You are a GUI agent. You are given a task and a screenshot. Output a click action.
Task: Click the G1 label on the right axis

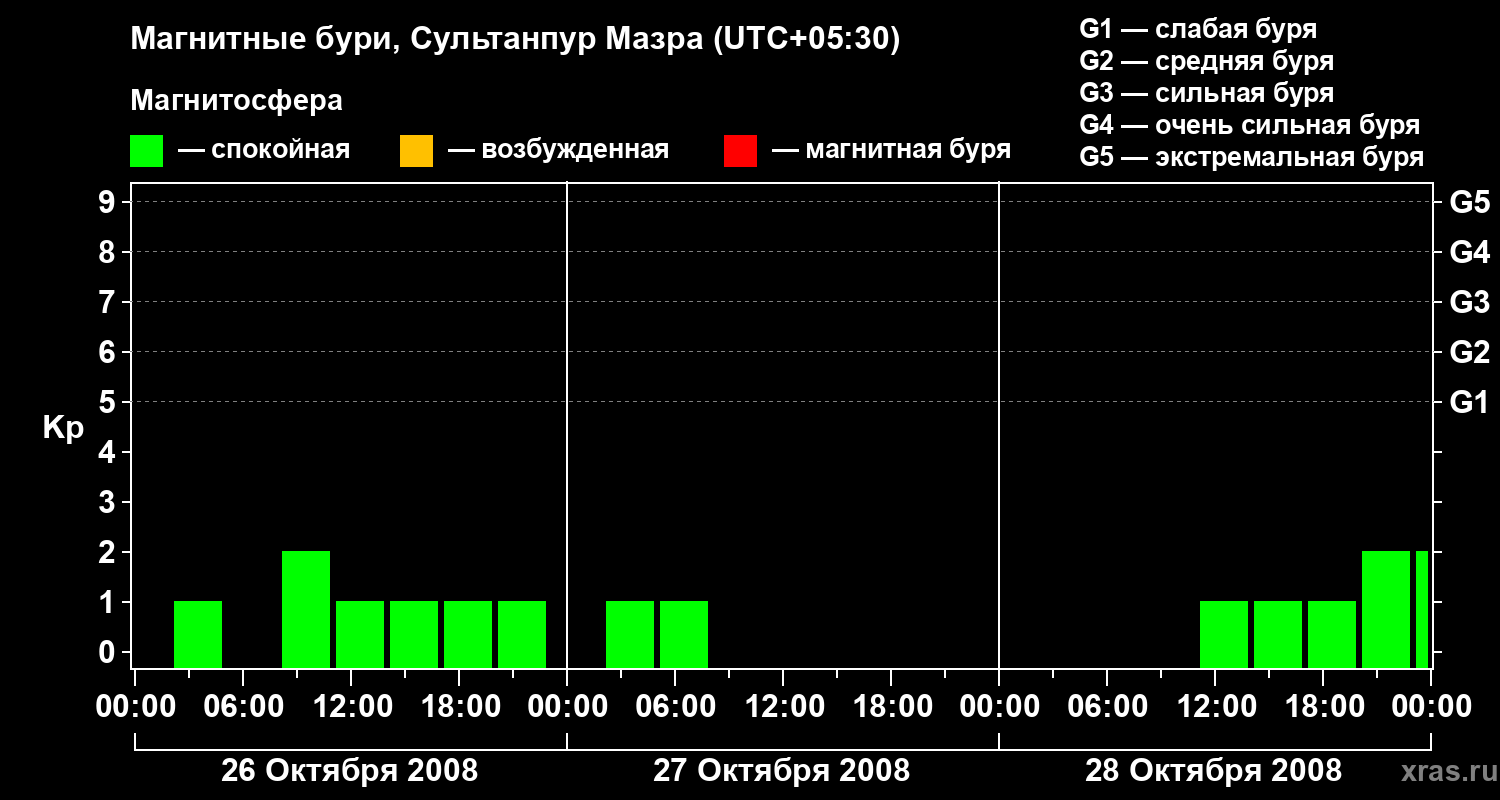pyautogui.click(x=1469, y=402)
